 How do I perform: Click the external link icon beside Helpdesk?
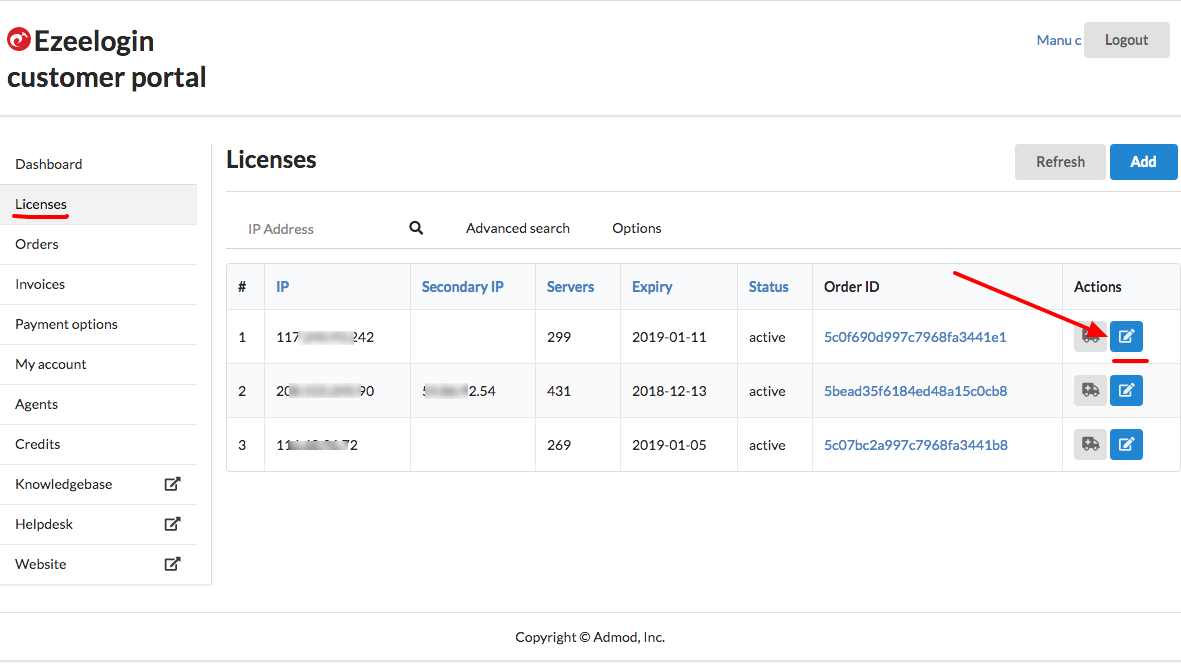pyautogui.click(x=172, y=524)
